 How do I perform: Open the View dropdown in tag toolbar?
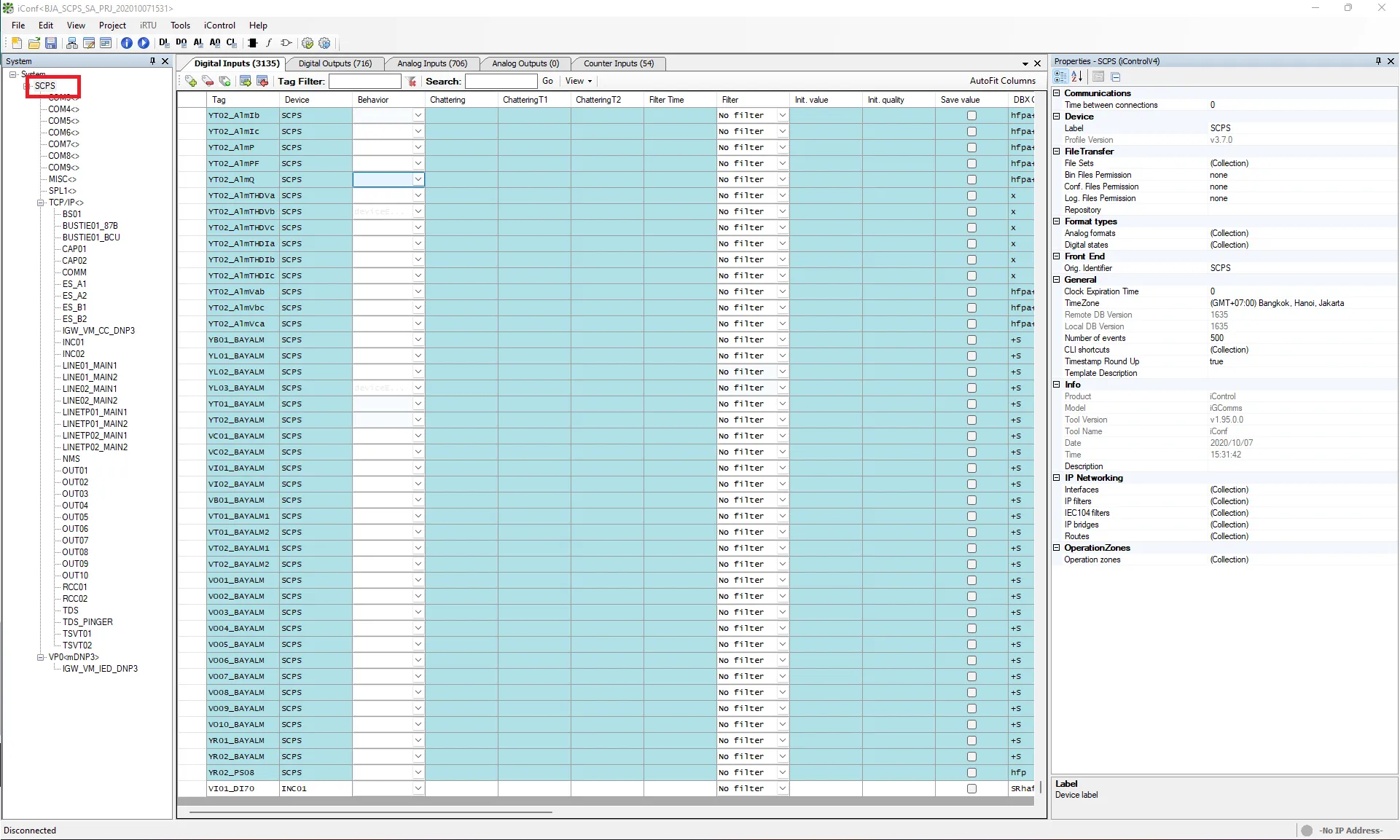579,81
